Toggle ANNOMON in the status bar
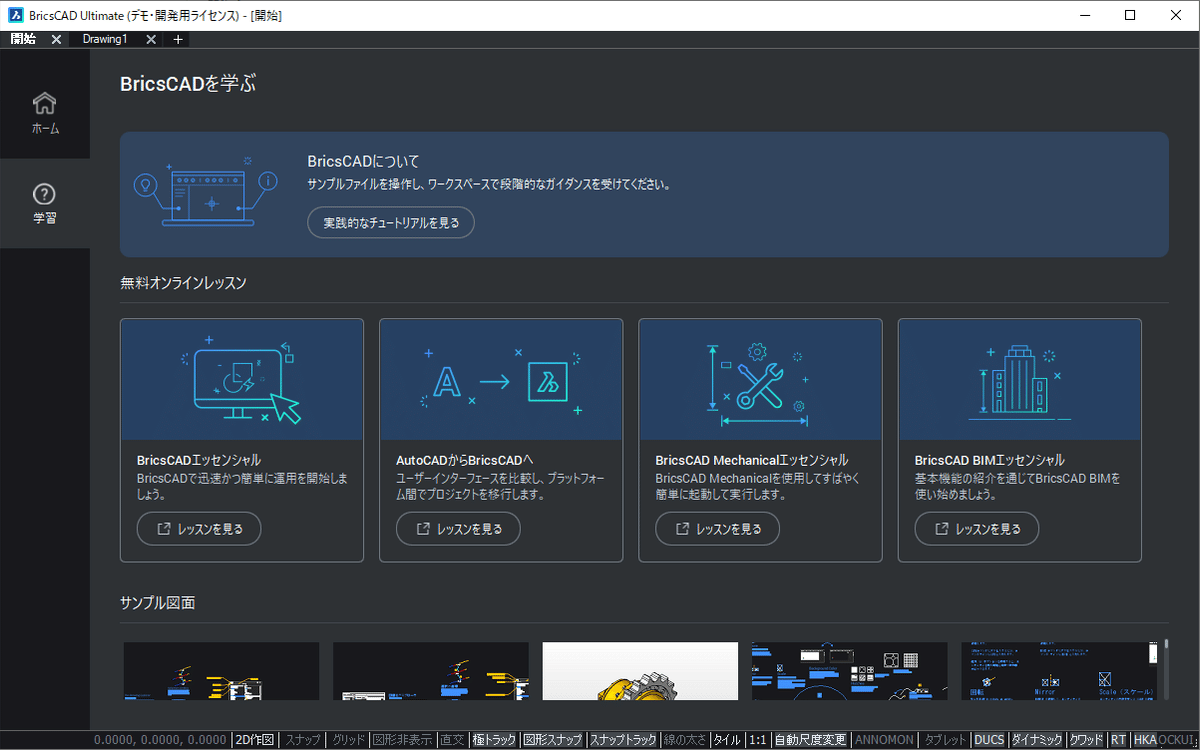Viewport: 1200px width, 750px height. coord(884,740)
